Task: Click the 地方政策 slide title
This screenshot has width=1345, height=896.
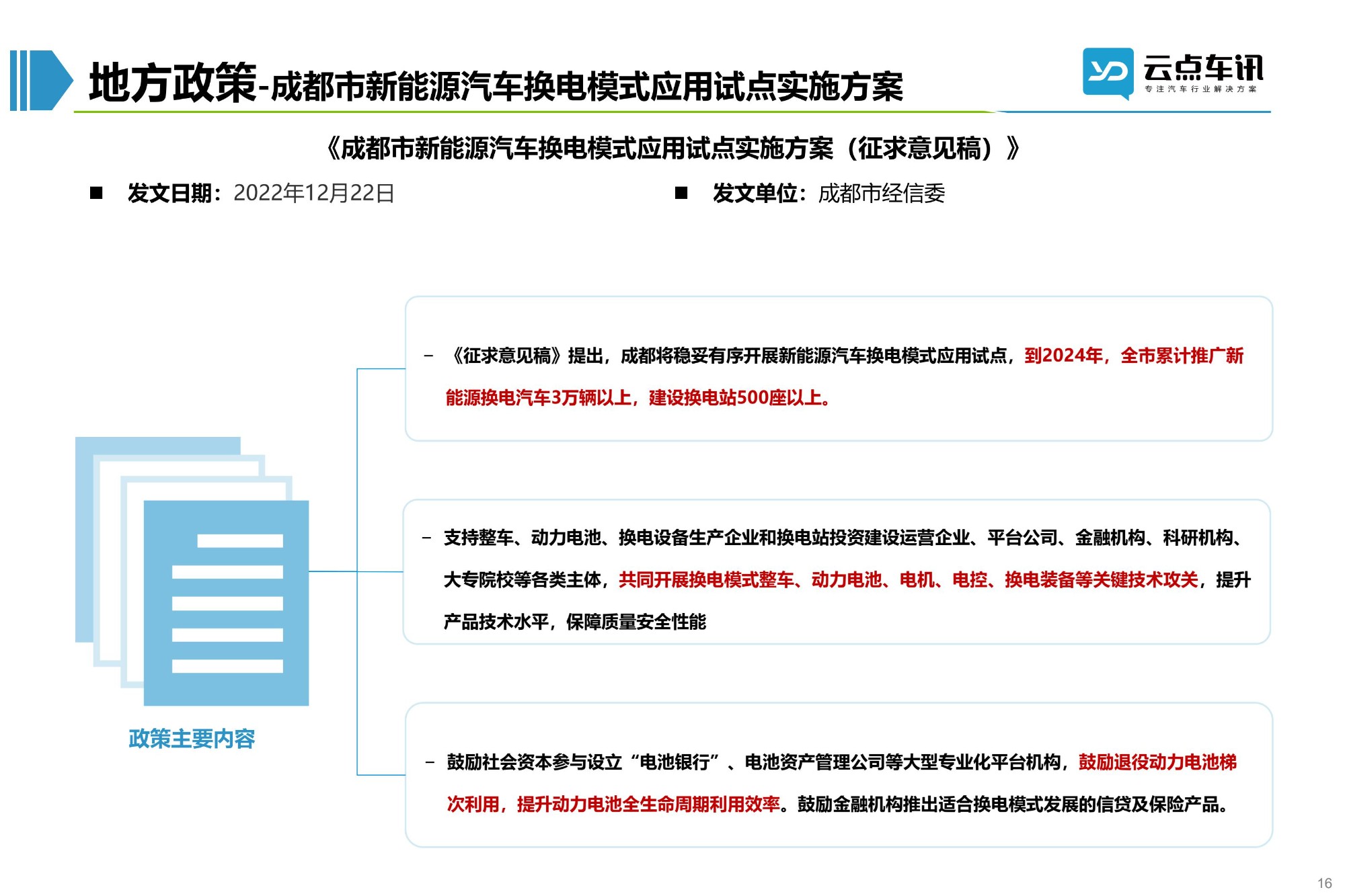Action: point(172,83)
